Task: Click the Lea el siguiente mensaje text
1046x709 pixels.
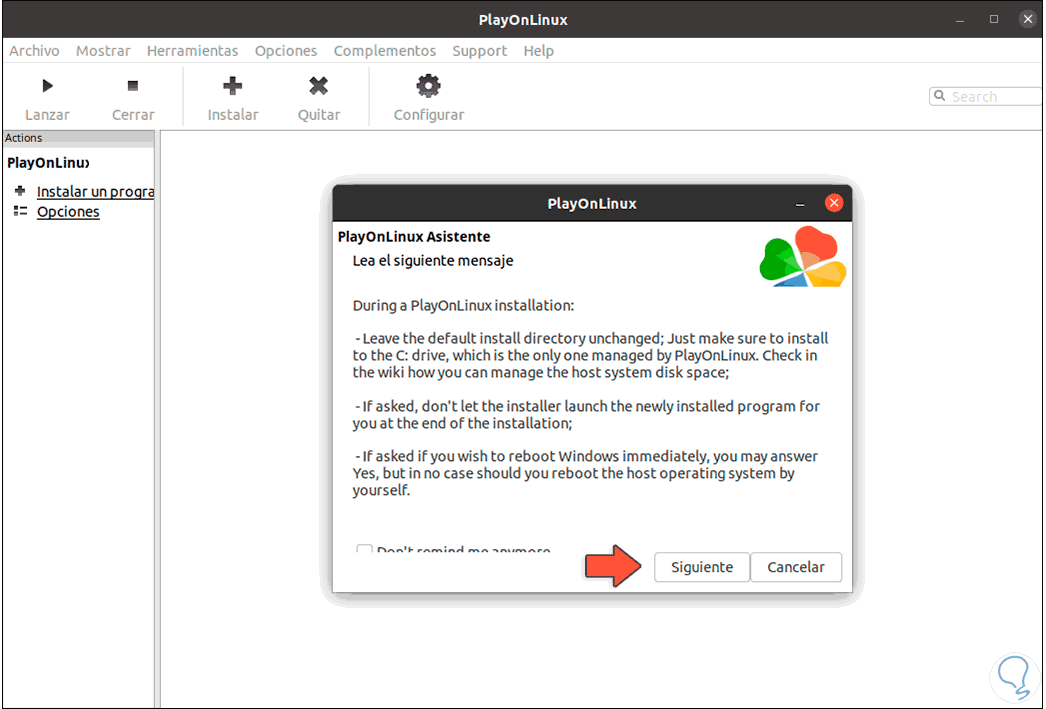Action: [433, 261]
